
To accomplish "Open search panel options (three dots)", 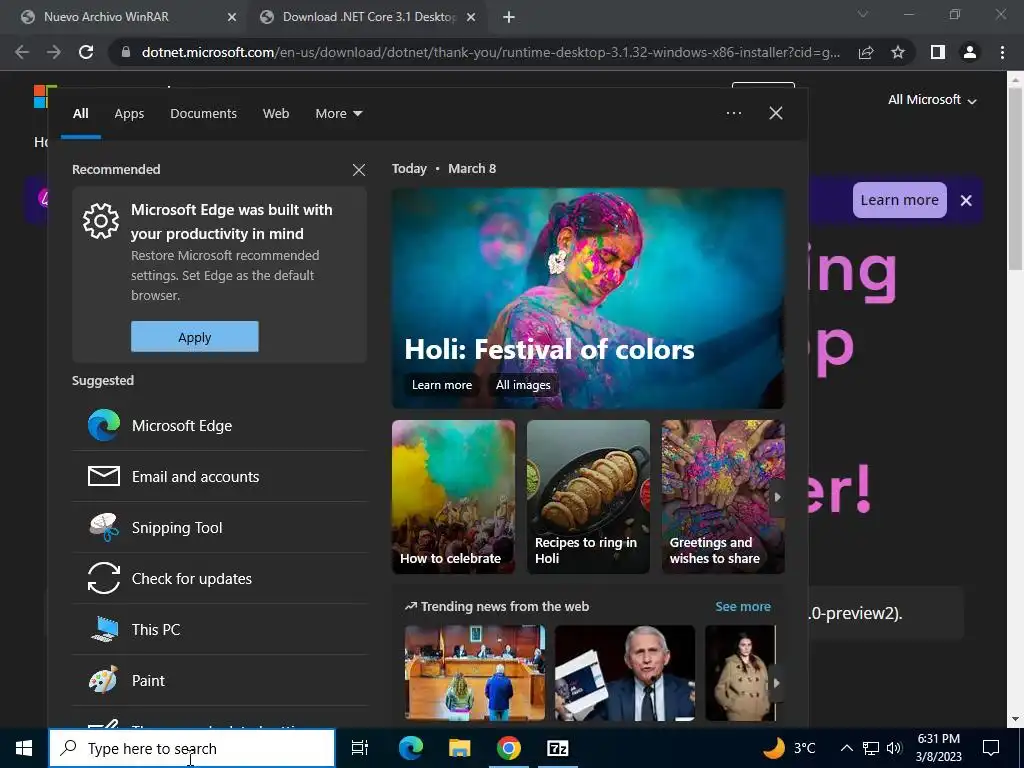I will point(734,113).
